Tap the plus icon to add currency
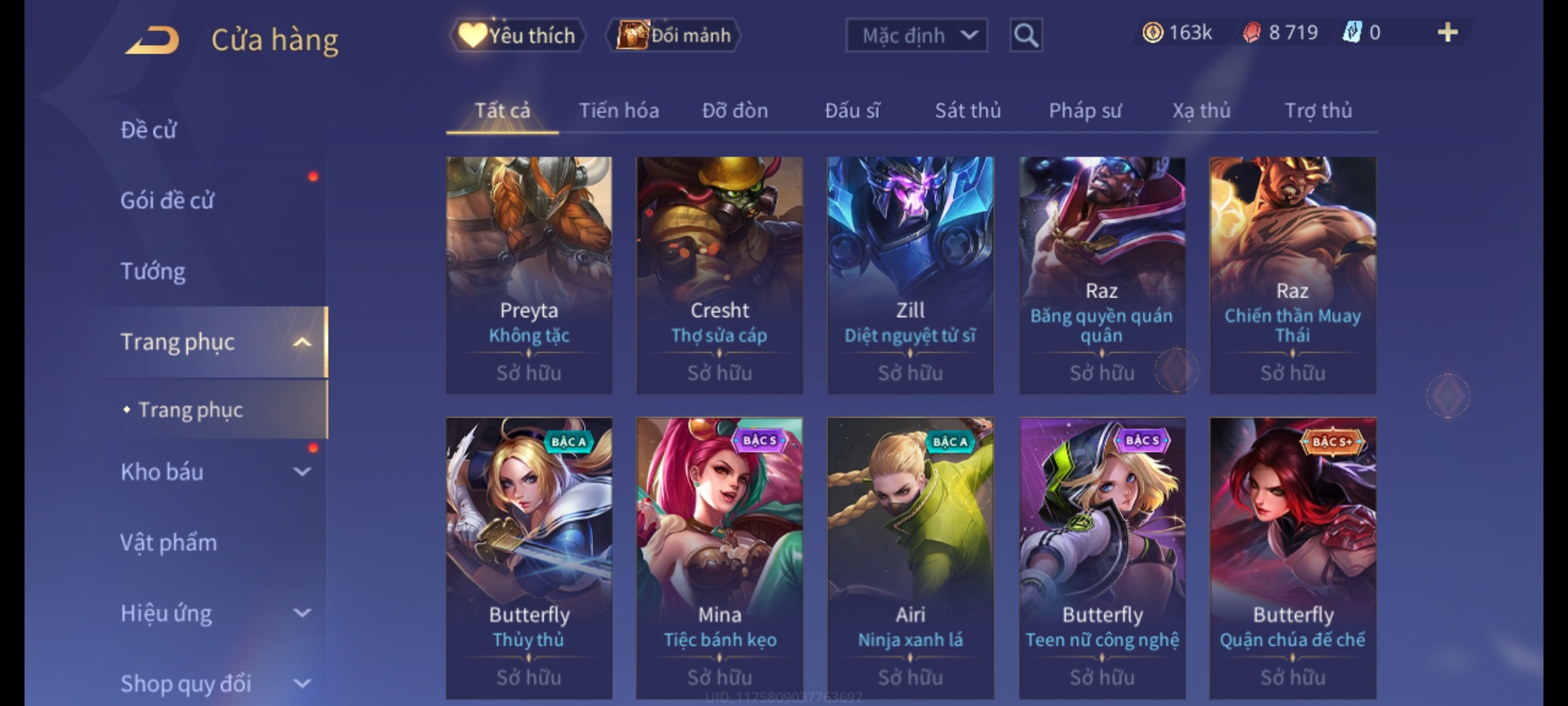This screenshot has width=1568, height=706. pyautogui.click(x=1448, y=33)
